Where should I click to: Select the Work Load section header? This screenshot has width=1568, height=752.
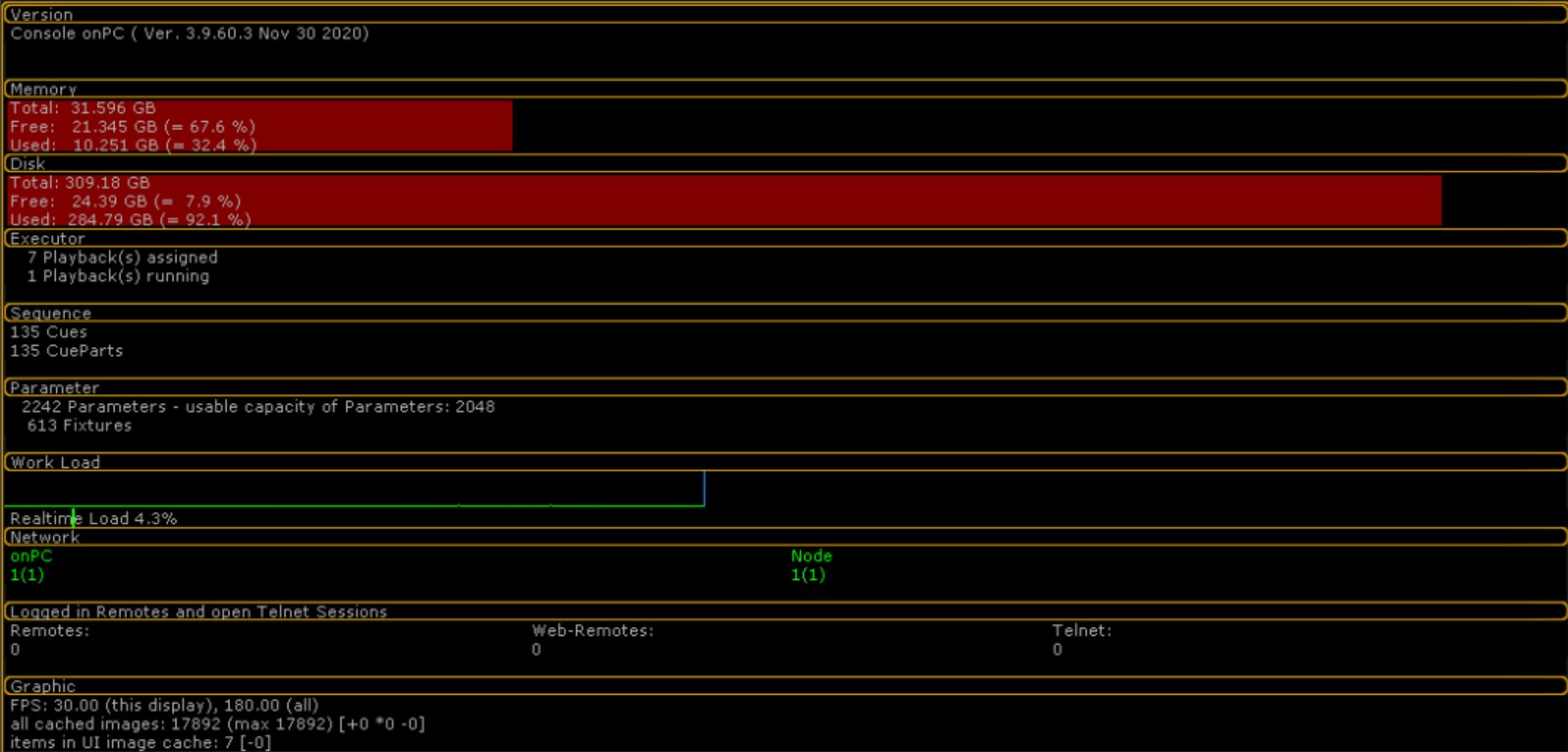coord(55,462)
